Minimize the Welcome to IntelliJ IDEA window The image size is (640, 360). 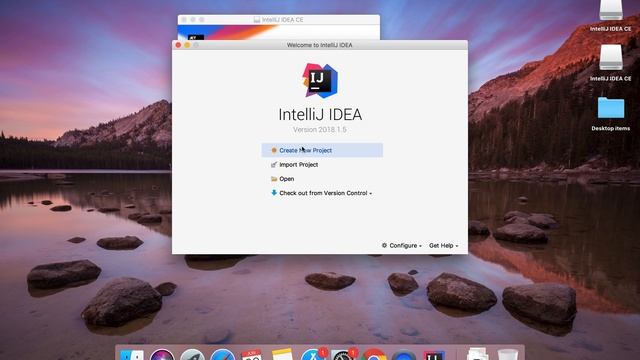(x=187, y=45)
